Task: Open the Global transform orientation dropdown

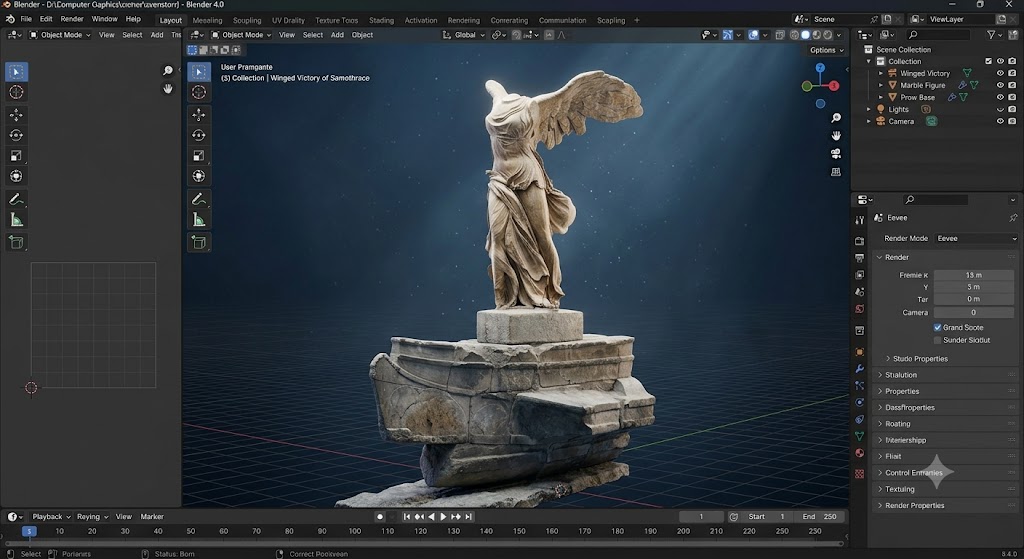Action: (x=464, y=35)
